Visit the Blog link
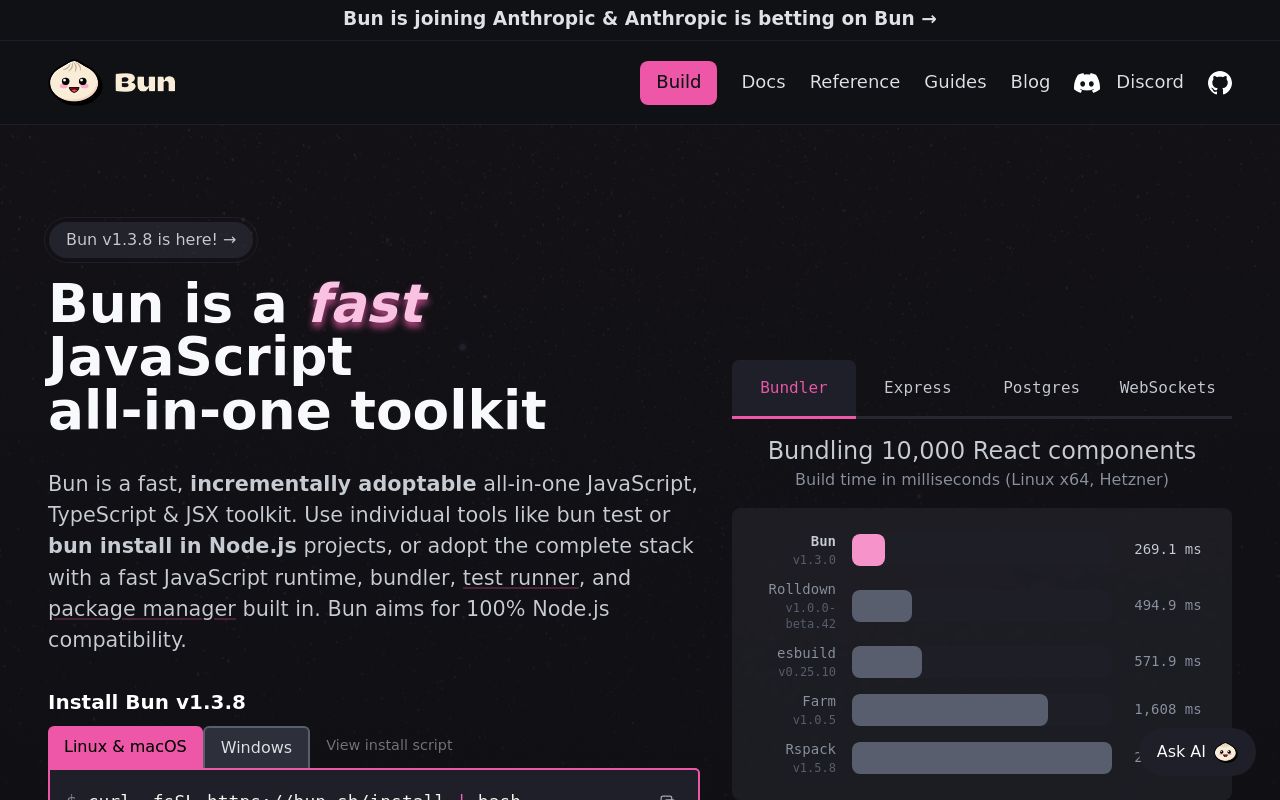This screenshot has height=800, width=1280. (x=1029, y=82)
